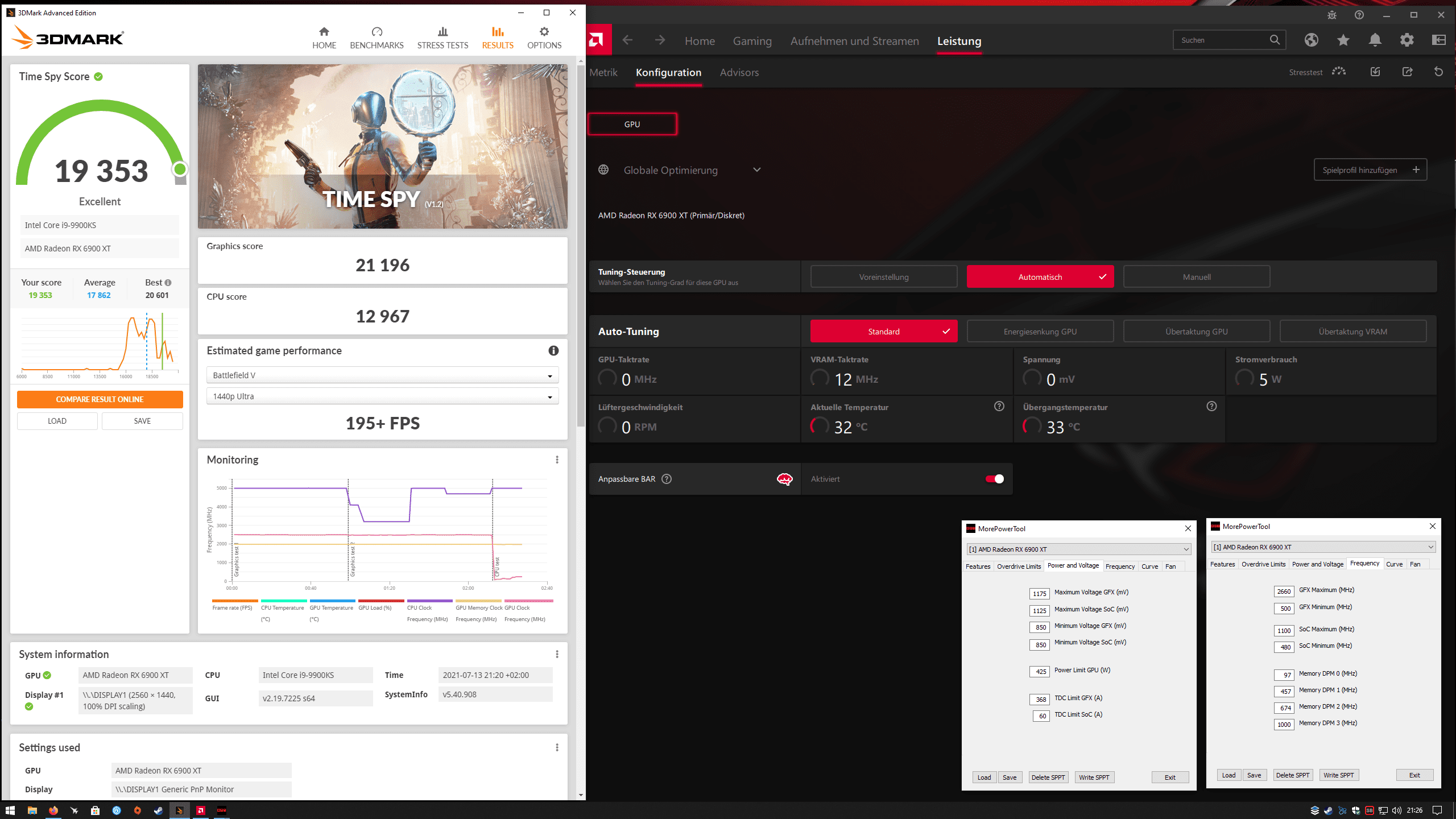This screenshot has height=819, width=1456.
Task: Open the web browser globe icon in AMD Software
Action: click(1312, 40)
